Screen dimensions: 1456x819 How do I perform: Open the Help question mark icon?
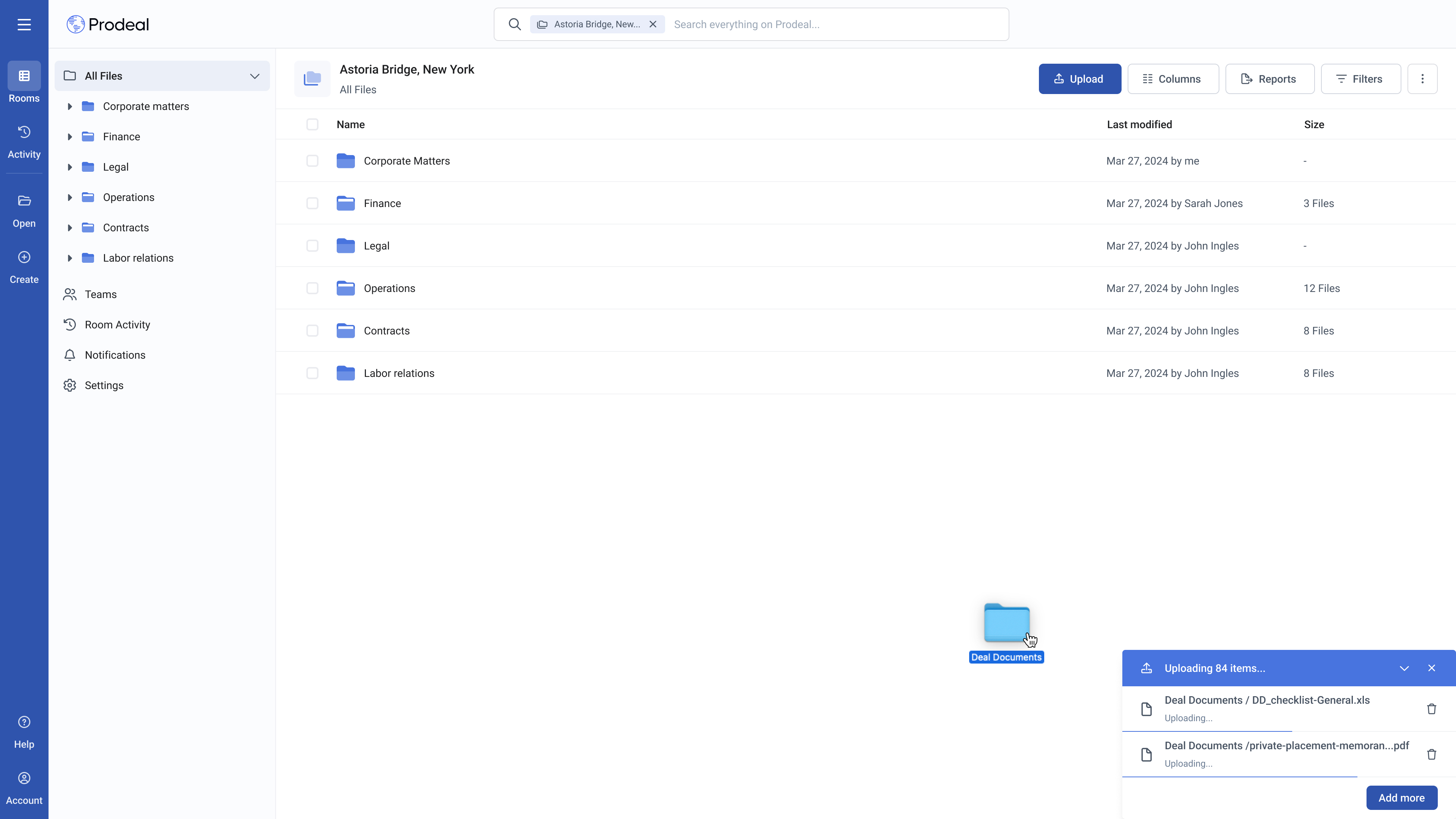[x=24, y=722]
